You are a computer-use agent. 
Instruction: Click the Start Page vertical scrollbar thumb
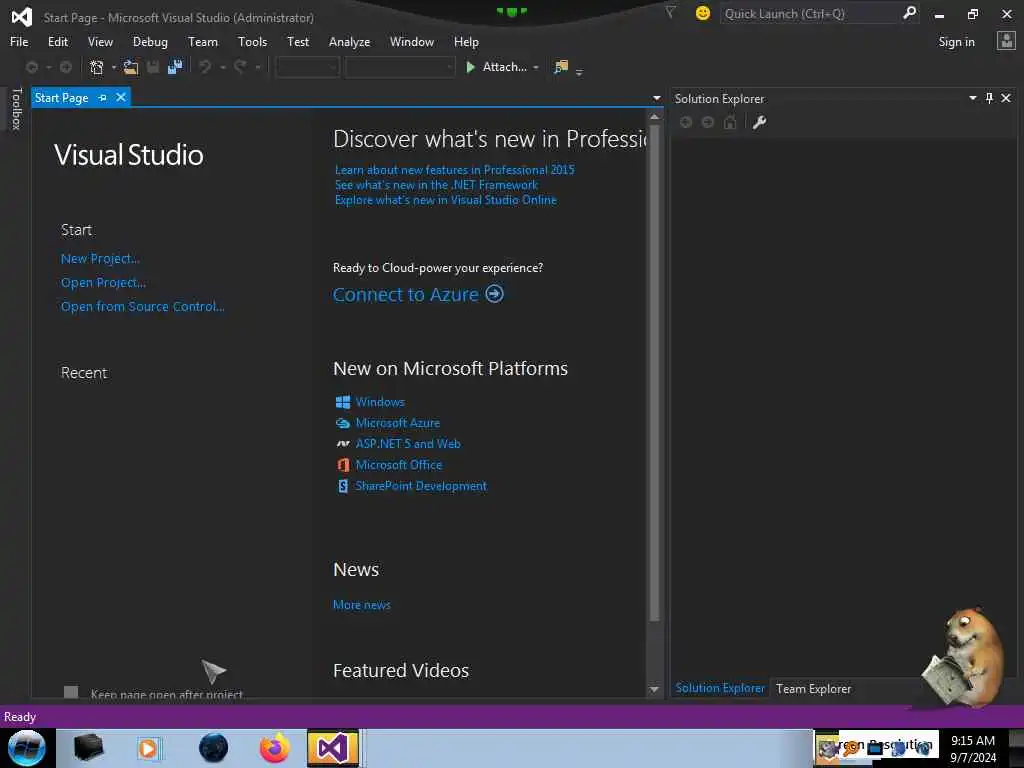654,372
